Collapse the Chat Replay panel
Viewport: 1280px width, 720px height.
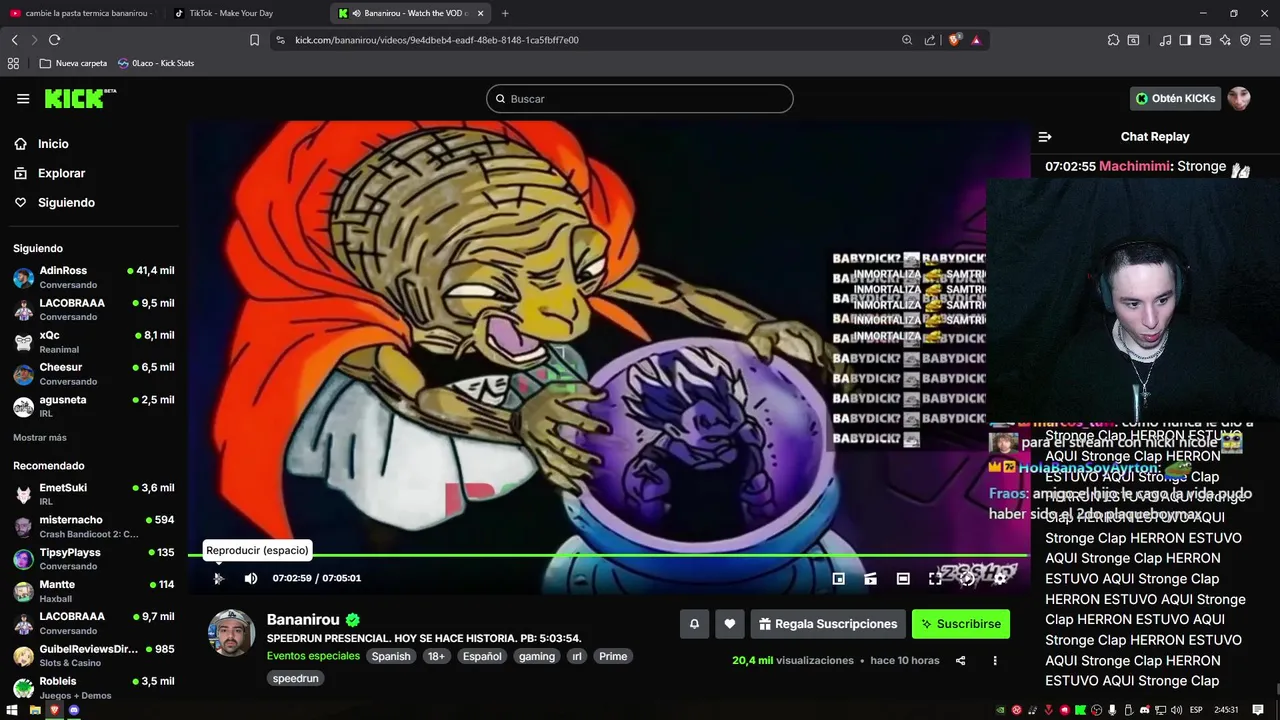click(x=1045, y=137)
